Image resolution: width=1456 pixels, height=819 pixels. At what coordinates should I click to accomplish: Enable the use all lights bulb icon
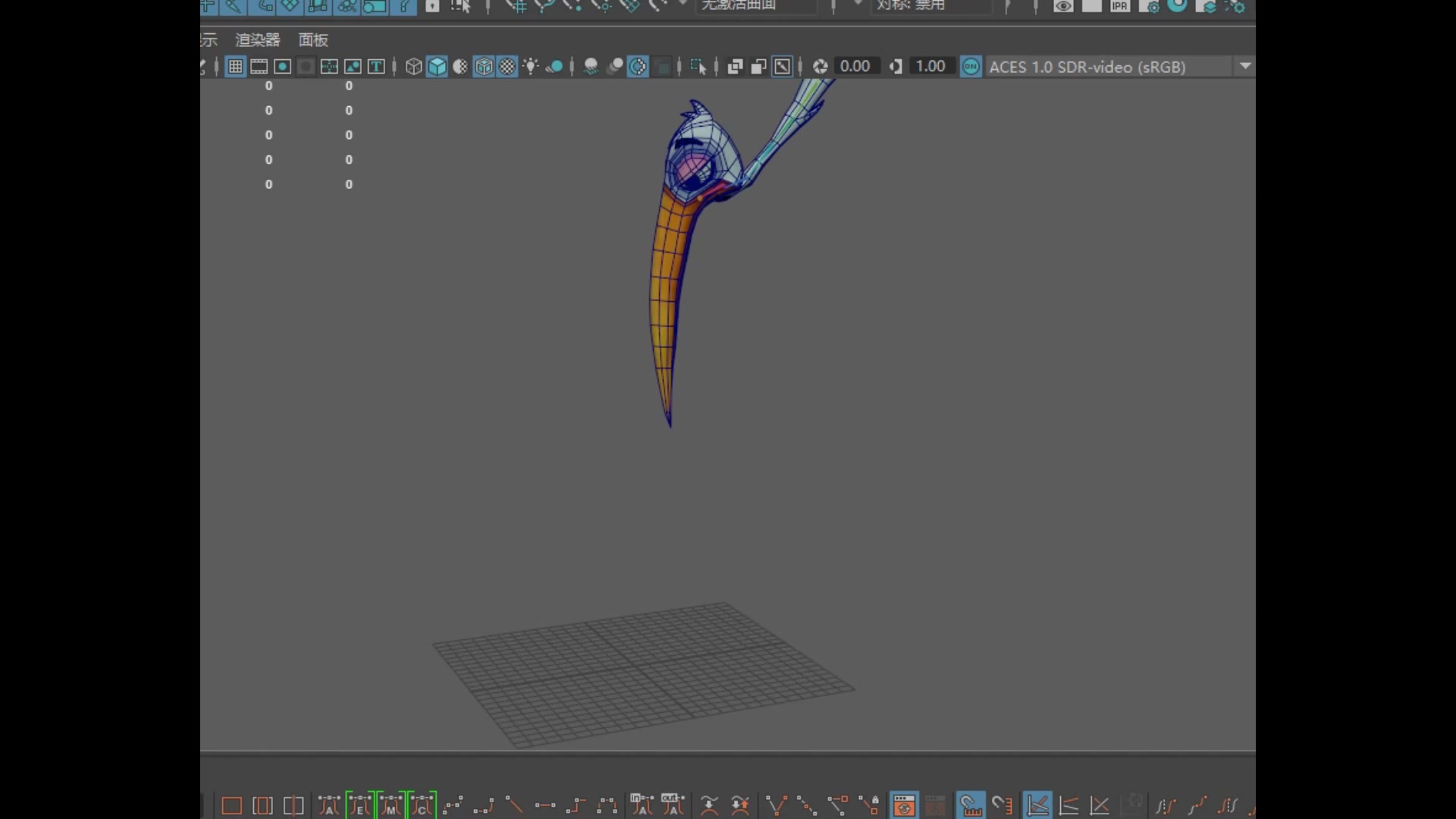pos(531,67)
